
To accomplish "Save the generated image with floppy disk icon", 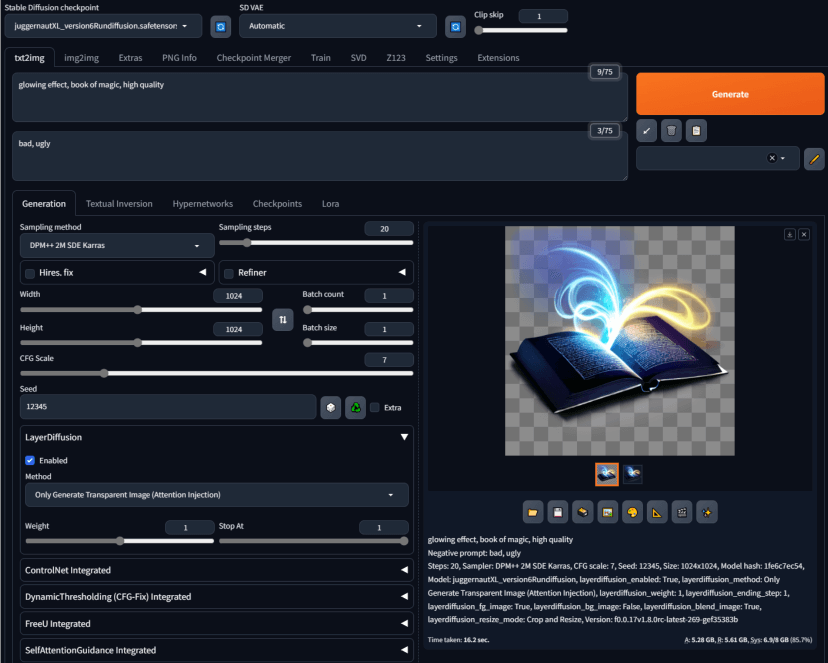I will 557,512.
